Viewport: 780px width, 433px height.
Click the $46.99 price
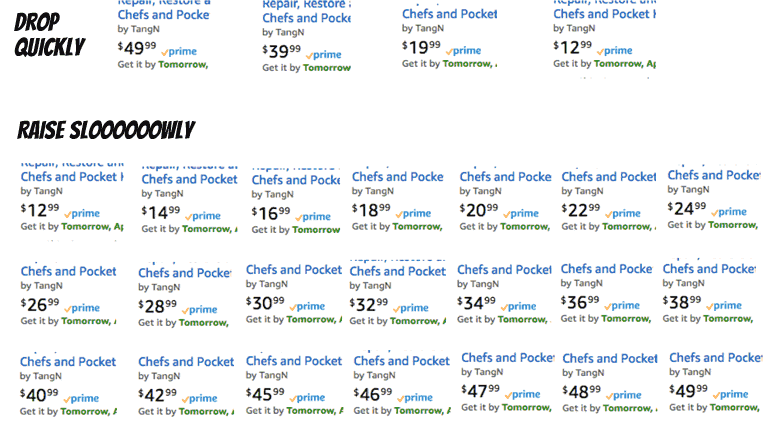coord(373,395)
